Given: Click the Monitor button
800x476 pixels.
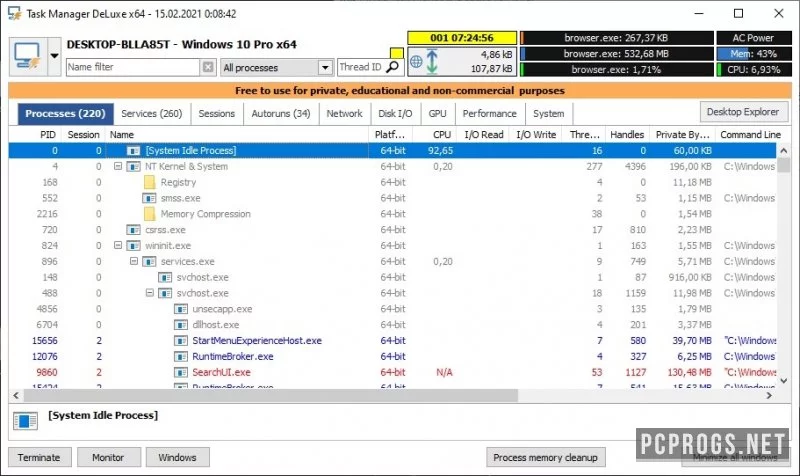Looking at the screenshot, I should point(108,457).
